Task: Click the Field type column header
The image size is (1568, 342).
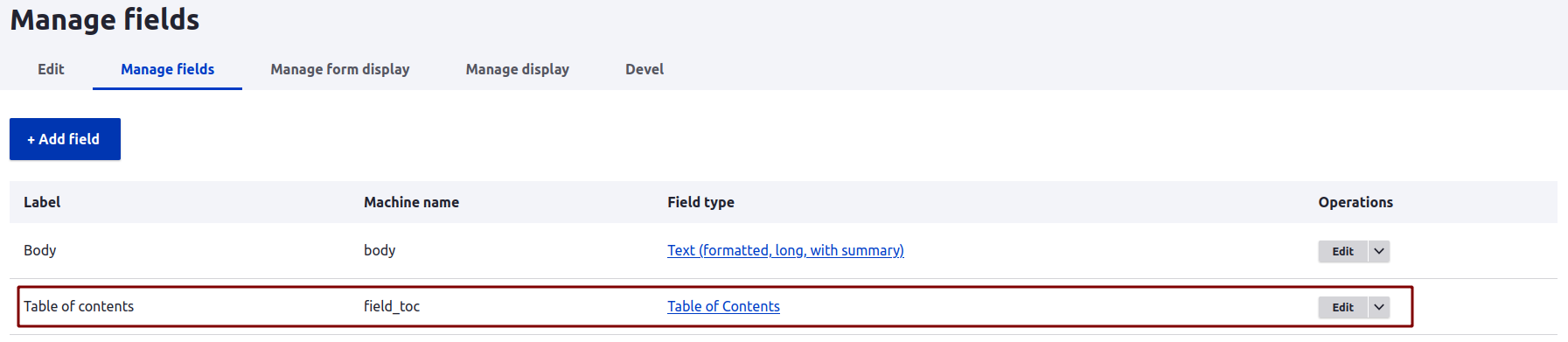Action: (x=700, y=202)
